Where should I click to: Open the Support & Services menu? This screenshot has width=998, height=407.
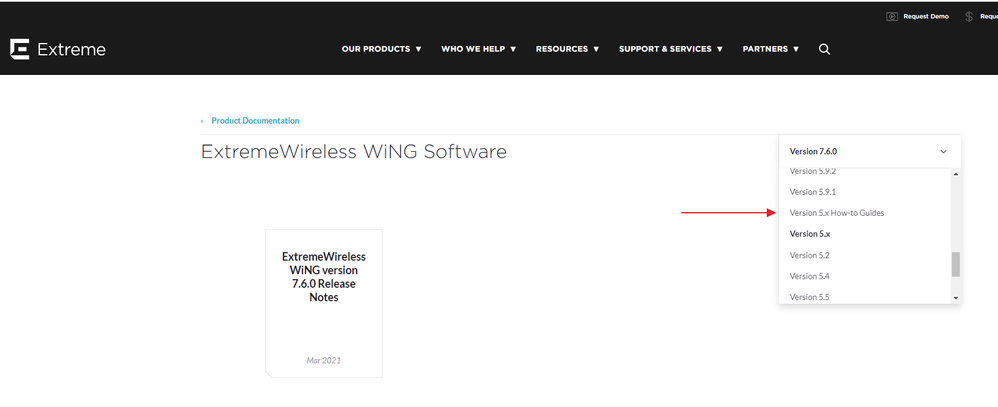click(x=672, y=49)
